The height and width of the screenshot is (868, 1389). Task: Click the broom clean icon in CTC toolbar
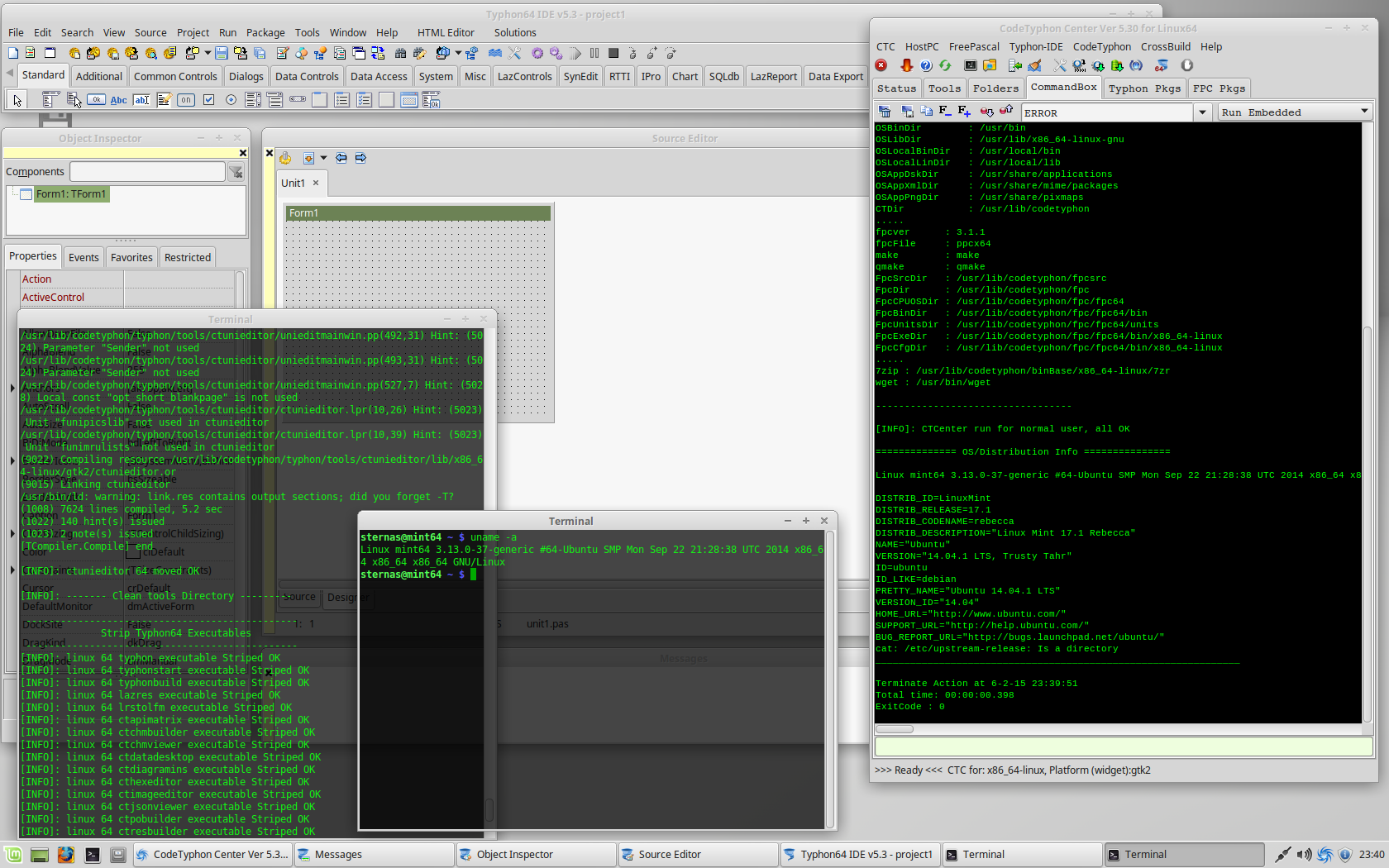pyautogui.click(x=1034, y=65)
